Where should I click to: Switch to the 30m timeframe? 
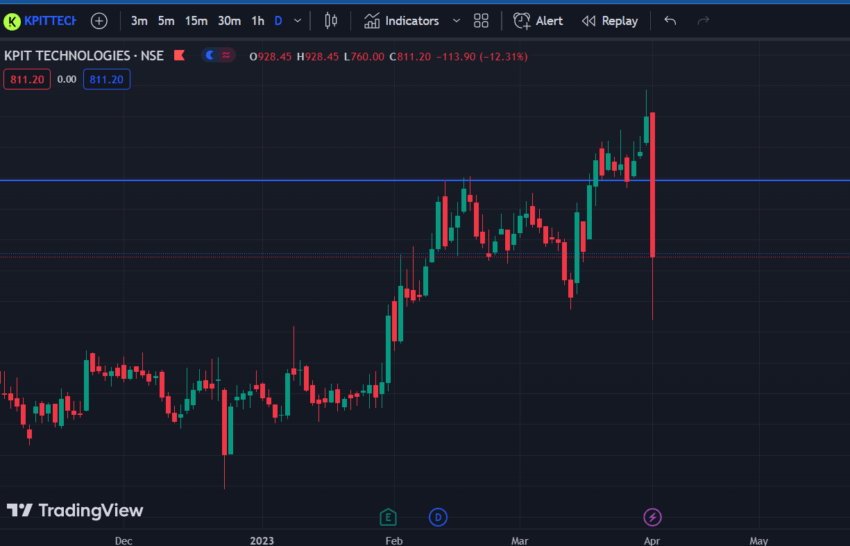tap(229, 21)
